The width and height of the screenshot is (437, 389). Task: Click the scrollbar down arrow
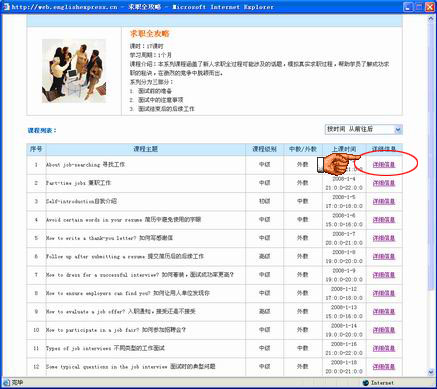coord(431,372)
